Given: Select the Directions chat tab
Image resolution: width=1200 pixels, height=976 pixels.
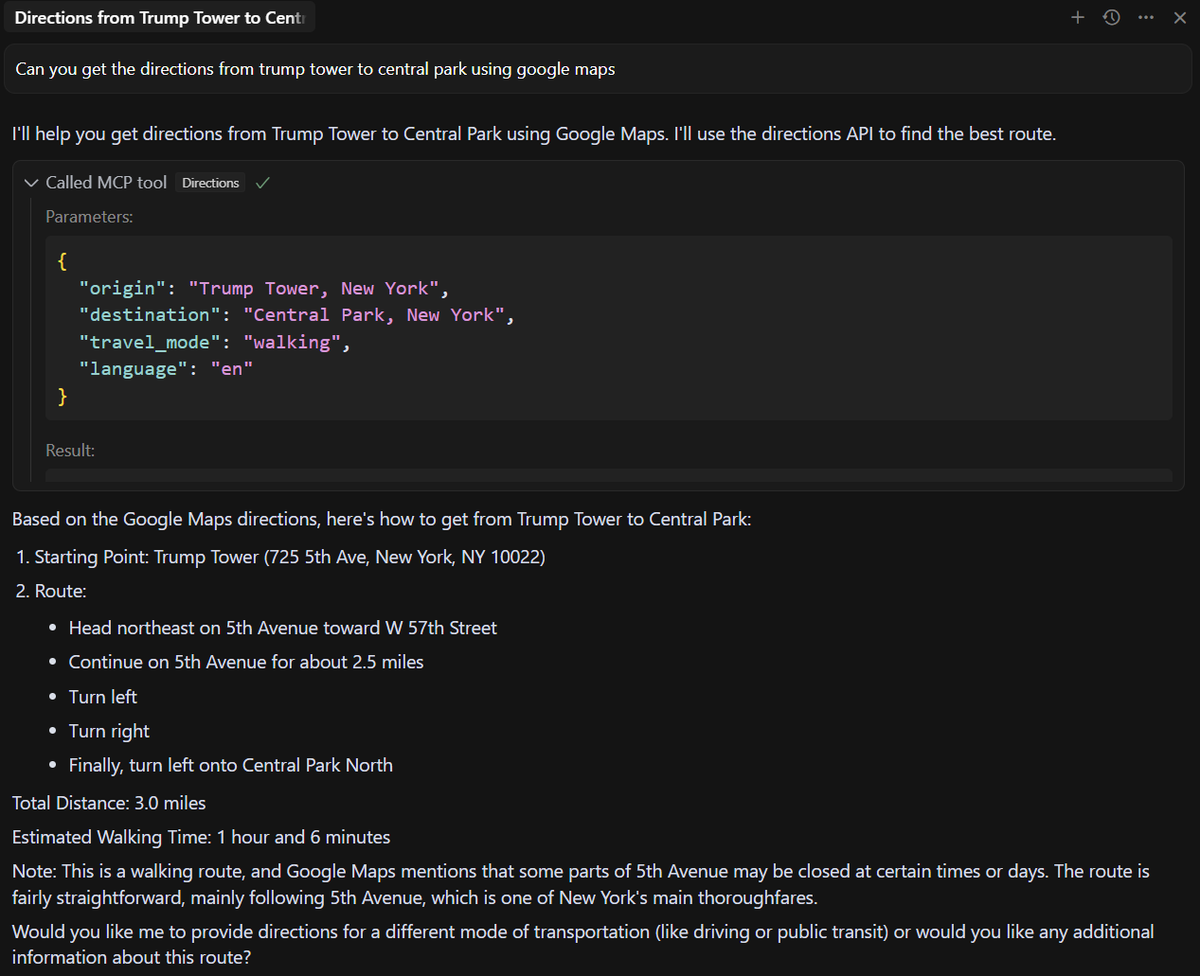Looking at the screenshot, I should click(x=160, y=18).
